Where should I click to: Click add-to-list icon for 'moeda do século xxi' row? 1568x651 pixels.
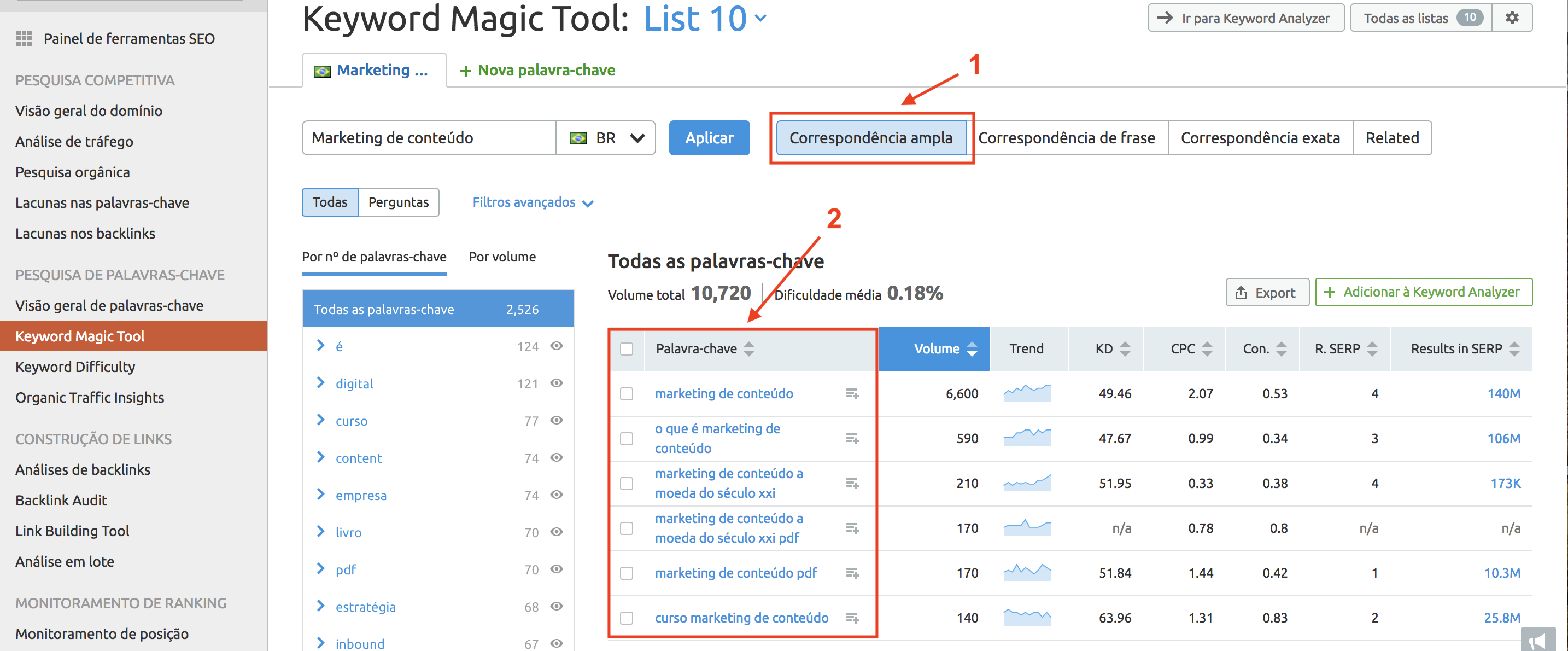click(852, 484)
